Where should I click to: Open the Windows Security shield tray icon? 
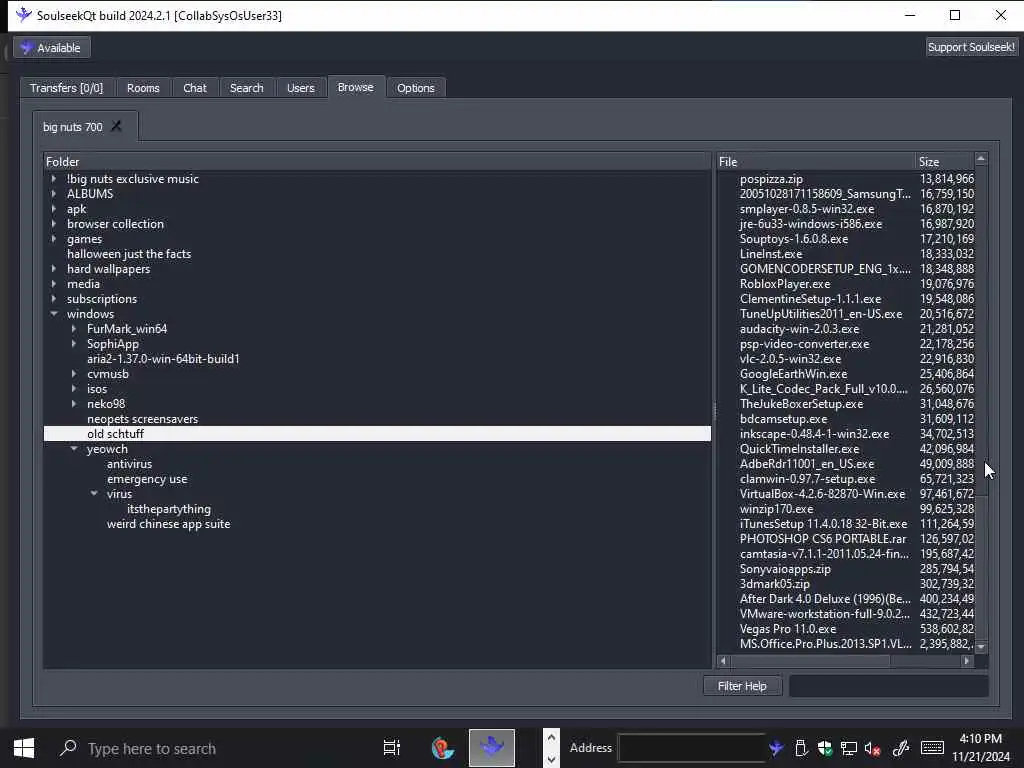point(825,748)
